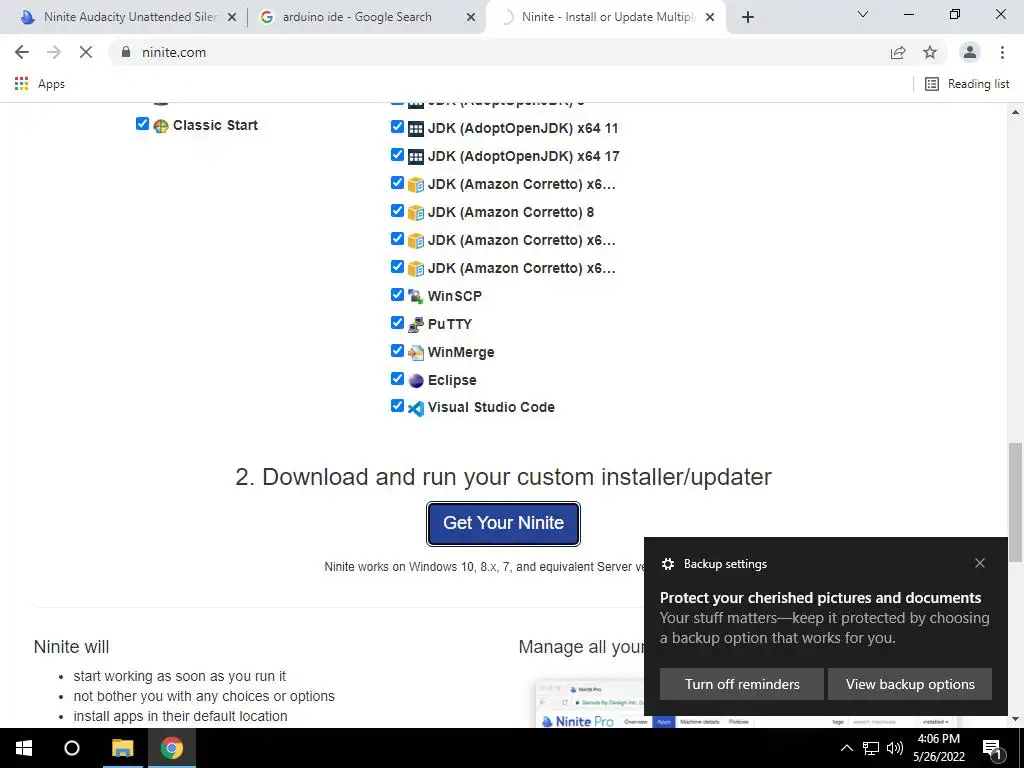Open the Action Center notifications icon
Image resolution: width=1024 pixels, height=768 pixels.
coord(991,748)
